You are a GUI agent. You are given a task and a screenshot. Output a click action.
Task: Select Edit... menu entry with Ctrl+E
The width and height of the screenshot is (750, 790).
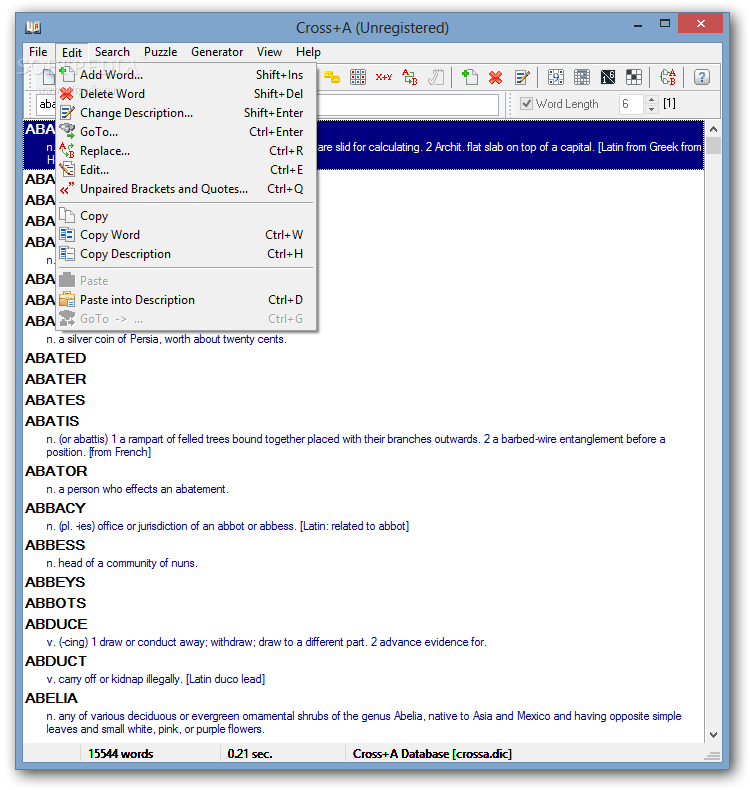tap(186, 170)
